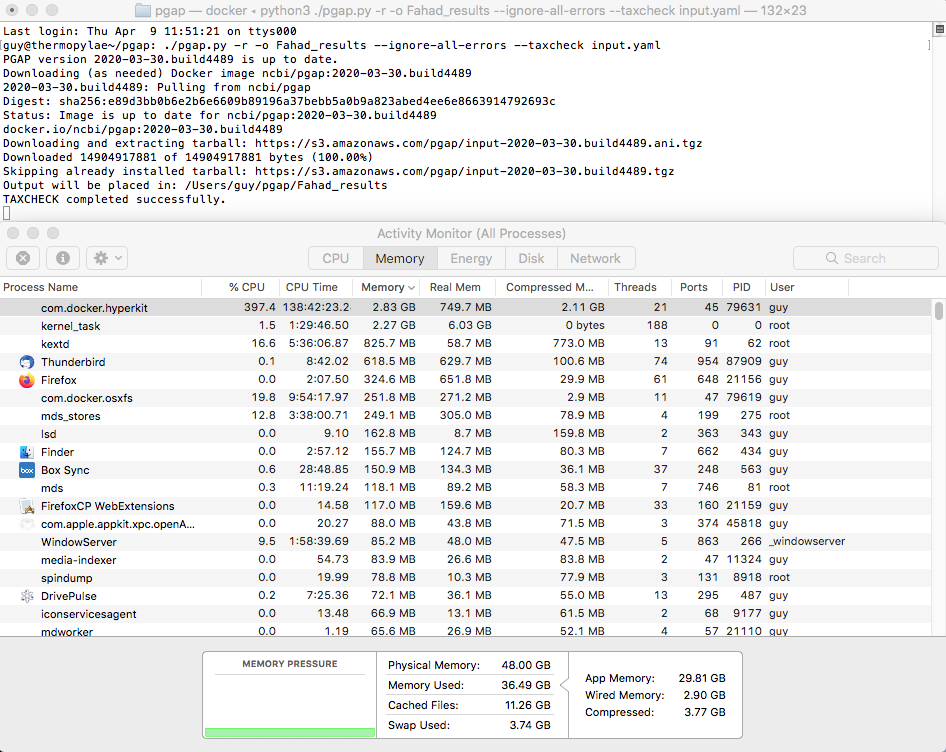Sort by Real Mem column header
The height and width of the screenshot is (752, 946).
(x=455, y=287)
